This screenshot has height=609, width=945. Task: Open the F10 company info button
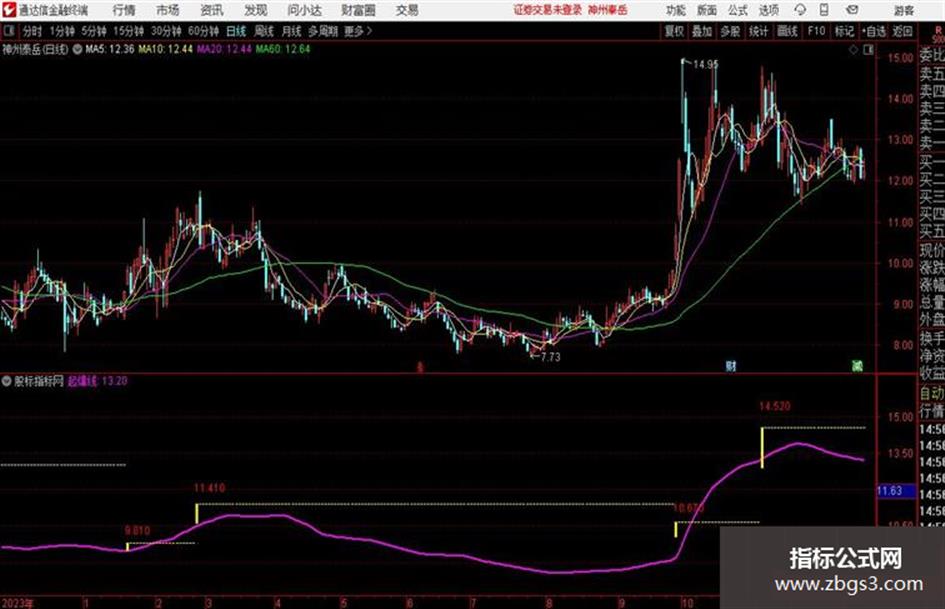(816, 31)
